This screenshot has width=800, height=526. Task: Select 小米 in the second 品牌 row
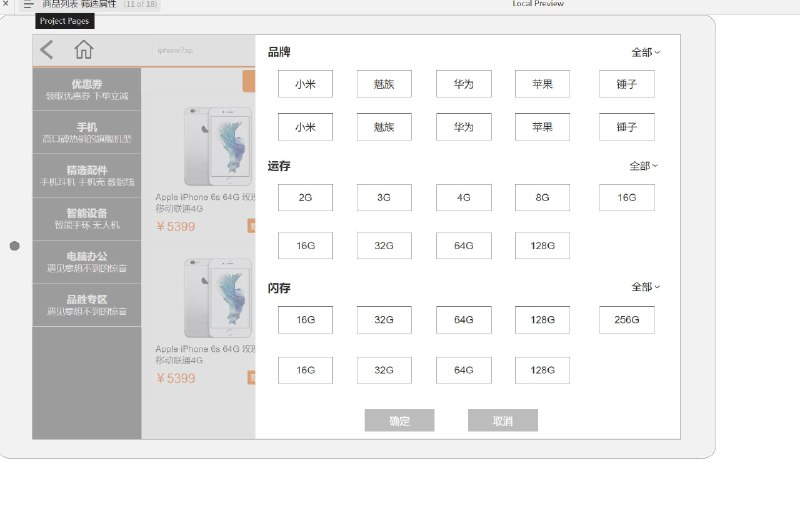pos(305,127)
